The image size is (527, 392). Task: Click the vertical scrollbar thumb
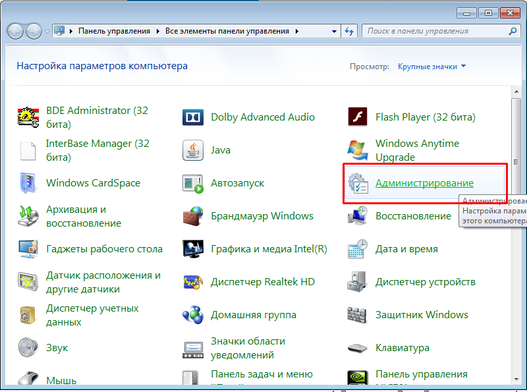516,162
